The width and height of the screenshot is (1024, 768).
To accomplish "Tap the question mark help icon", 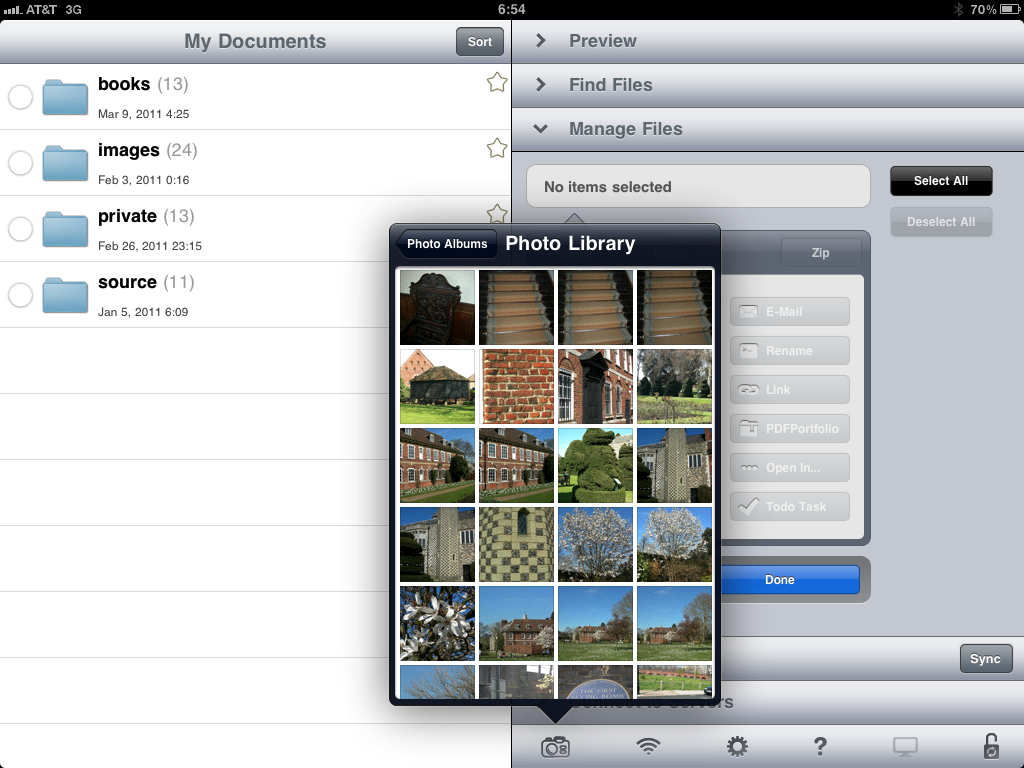I will pyautogui.click(x=820, y=746).
